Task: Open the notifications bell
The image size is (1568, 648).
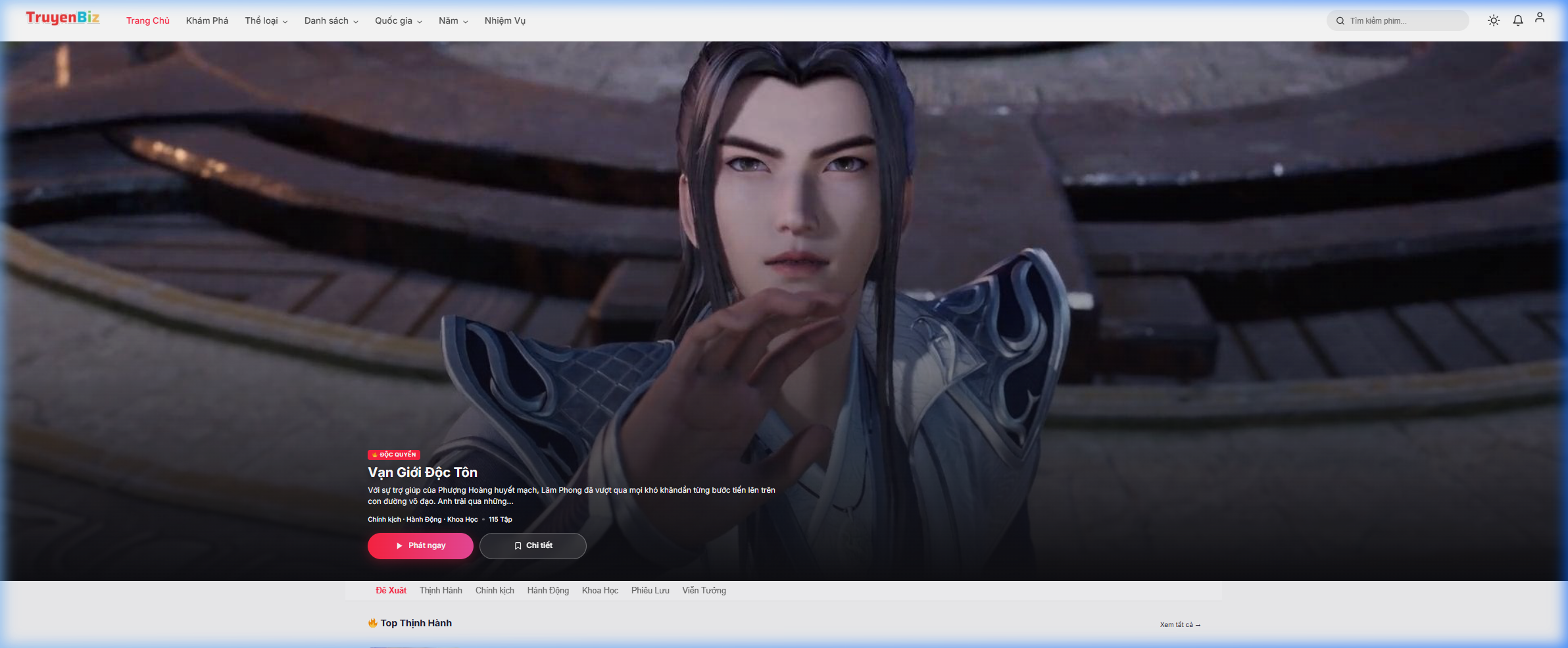Action: tap(1518, 21)
